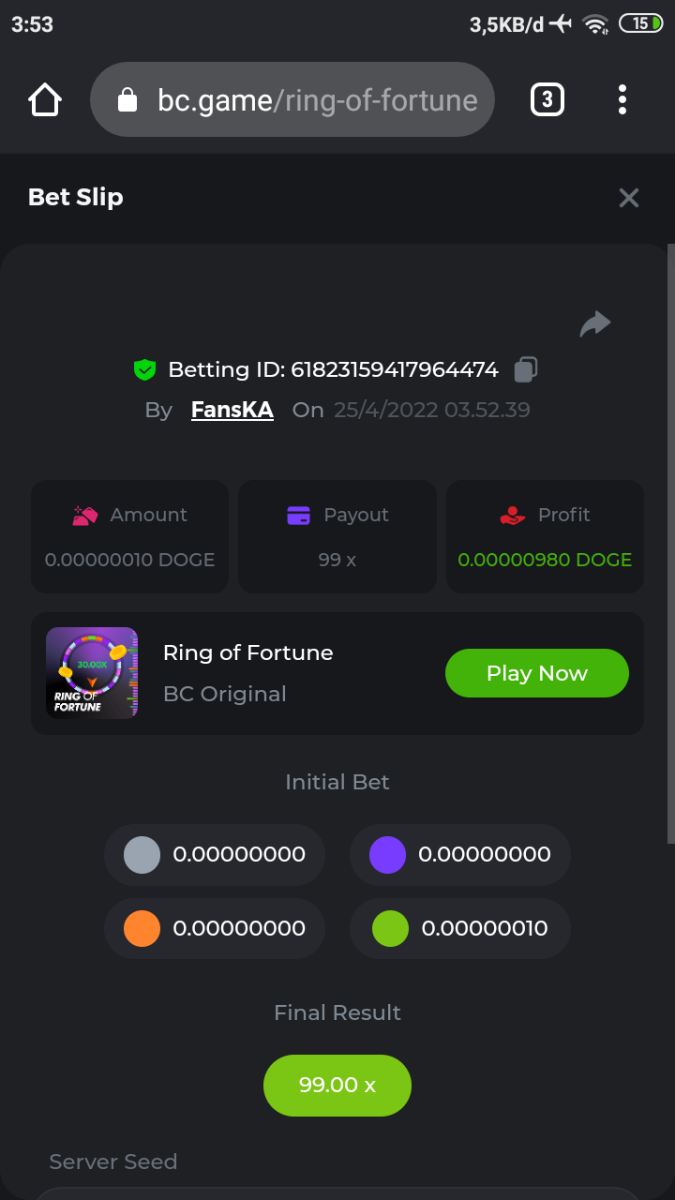Tap the browser home icon
675x1200 pixels.
[x=45, y=100]
